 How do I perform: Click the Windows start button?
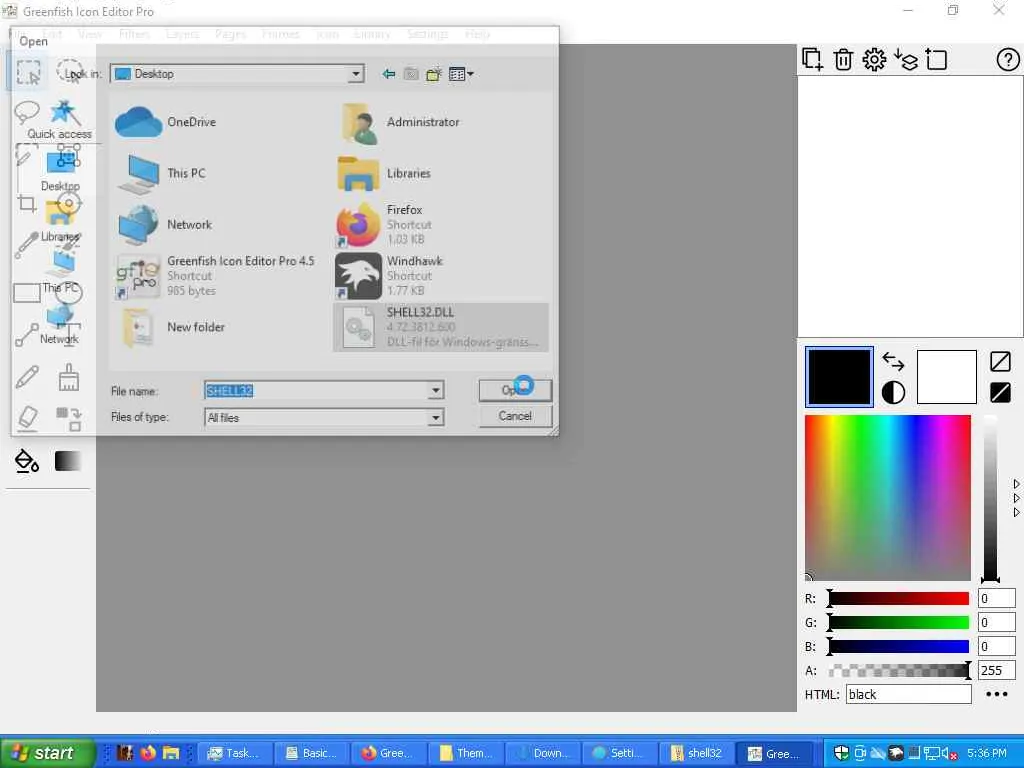pyautogui.click(x=46, y=753)
